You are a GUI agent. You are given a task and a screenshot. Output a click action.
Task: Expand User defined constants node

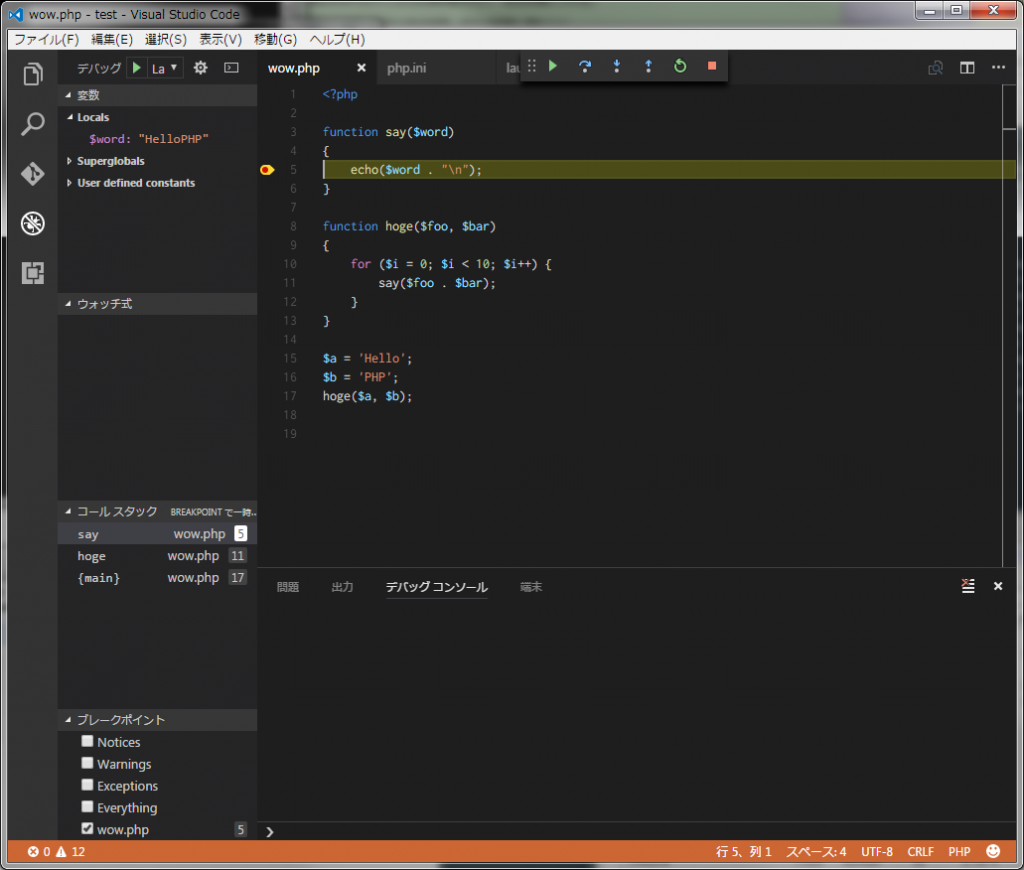click(69, 183)
